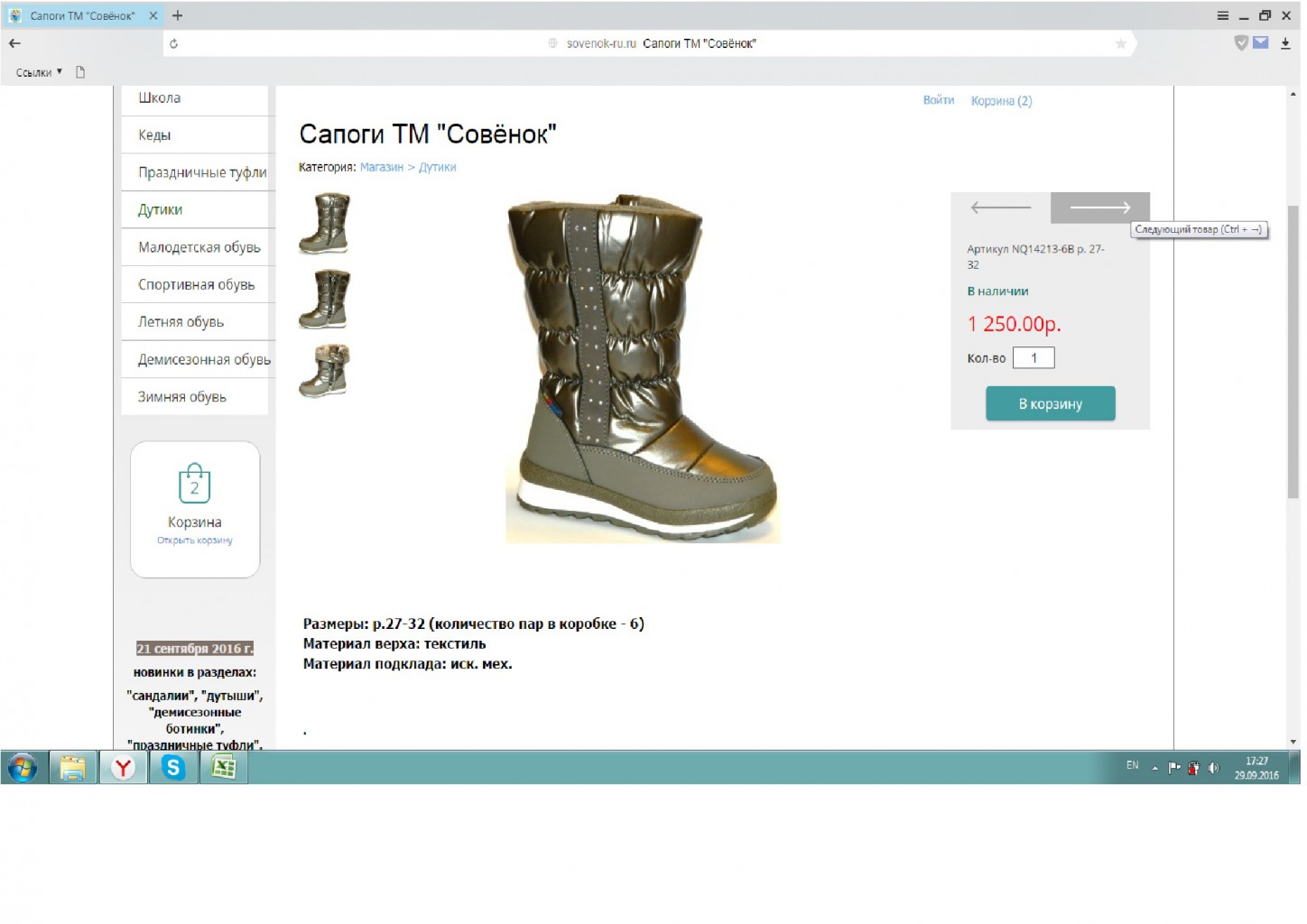Screen dimensions: 1307x924
Task: Select the first boot thumbnail
Action: 324,223
